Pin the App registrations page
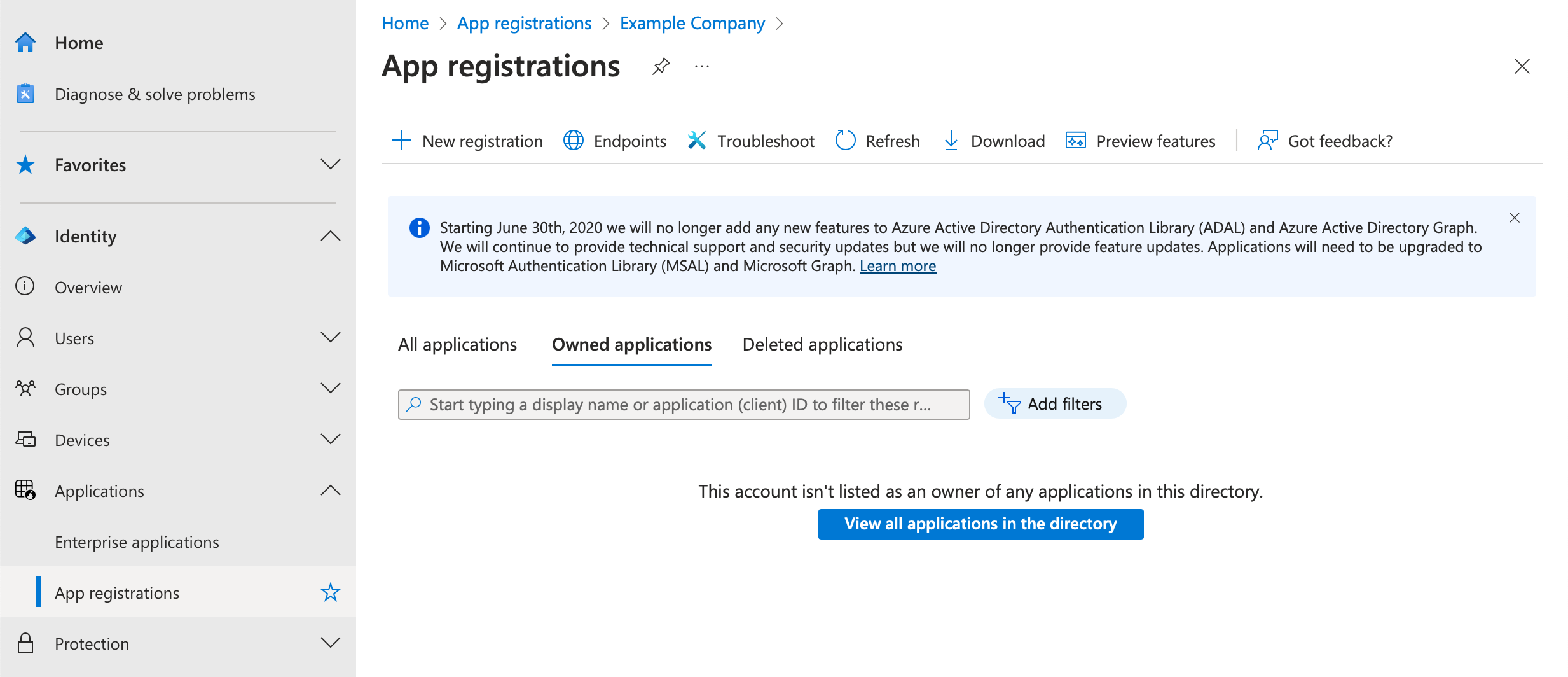The image size is (1568, 677). pos(661,66)
